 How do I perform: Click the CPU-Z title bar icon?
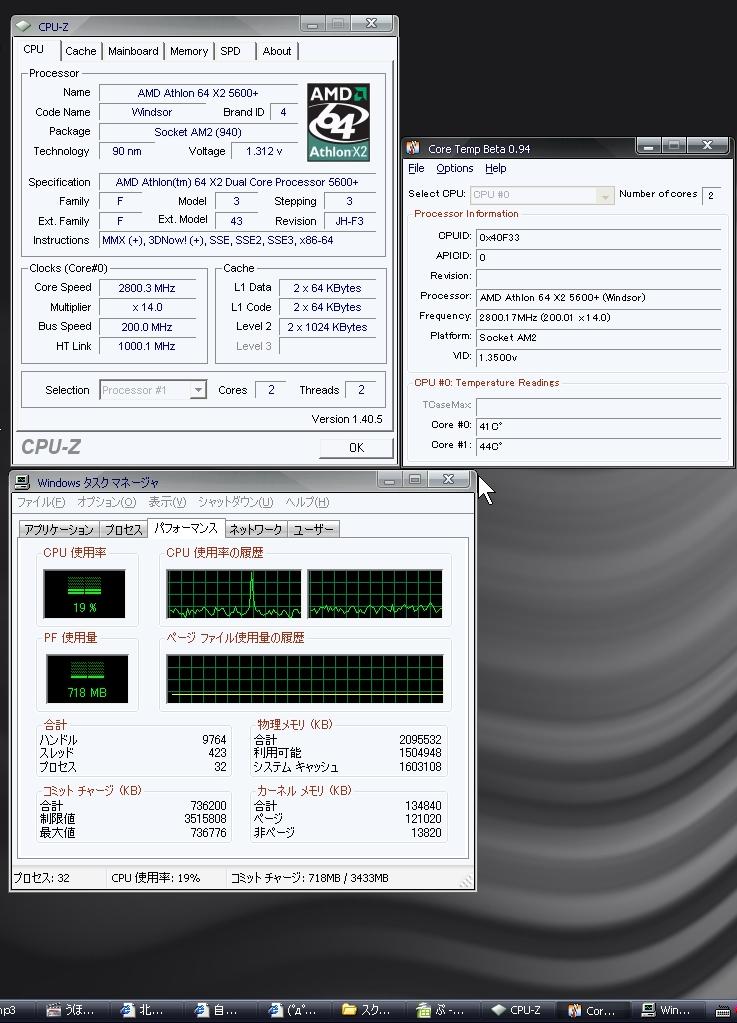(x=23, y=26)
